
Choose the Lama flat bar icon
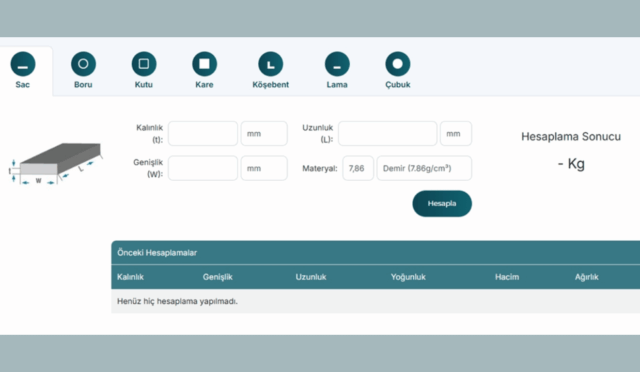tap(337, 64)
